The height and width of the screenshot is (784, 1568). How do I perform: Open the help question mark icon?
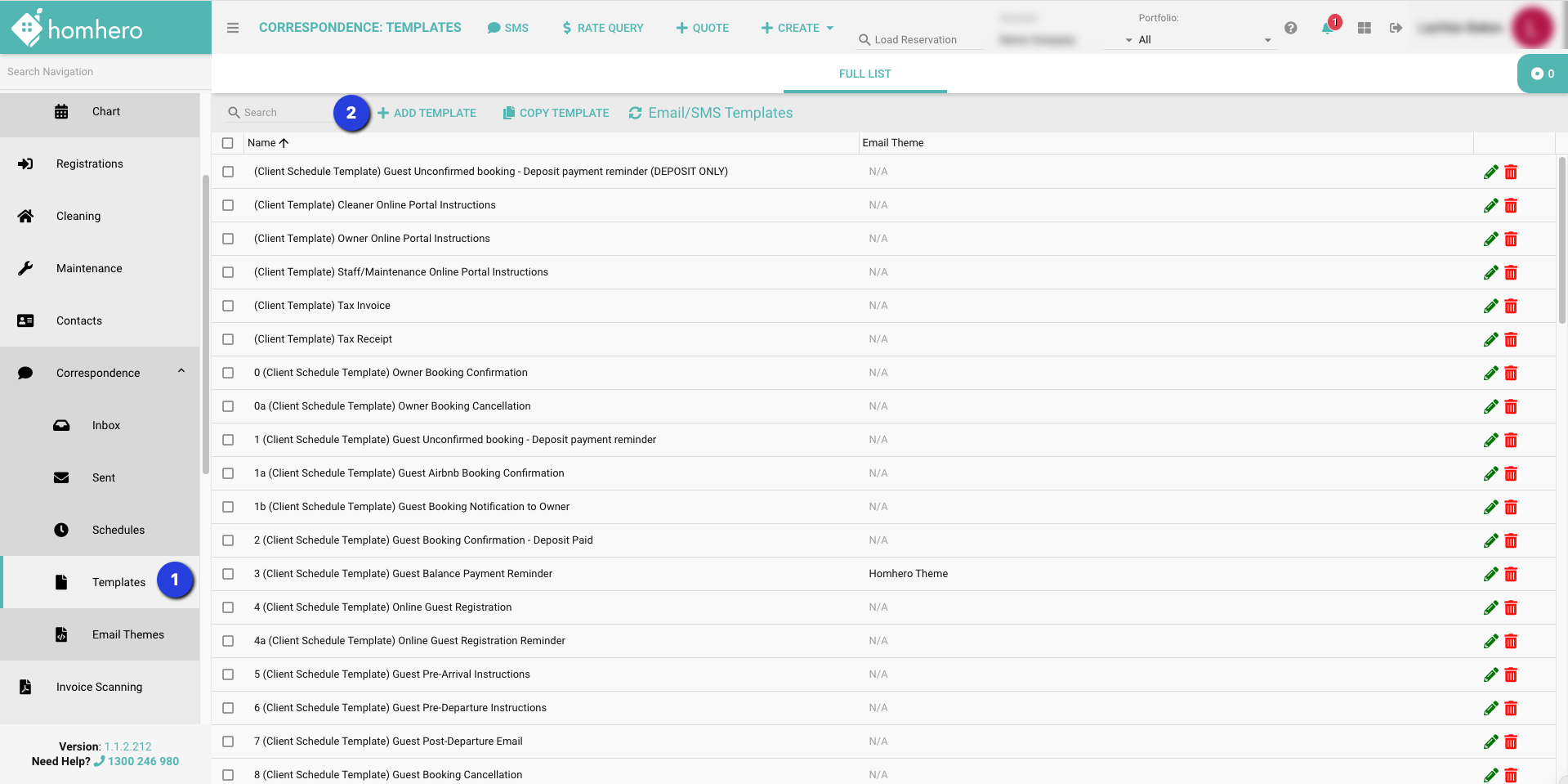tap(1291, 28)
